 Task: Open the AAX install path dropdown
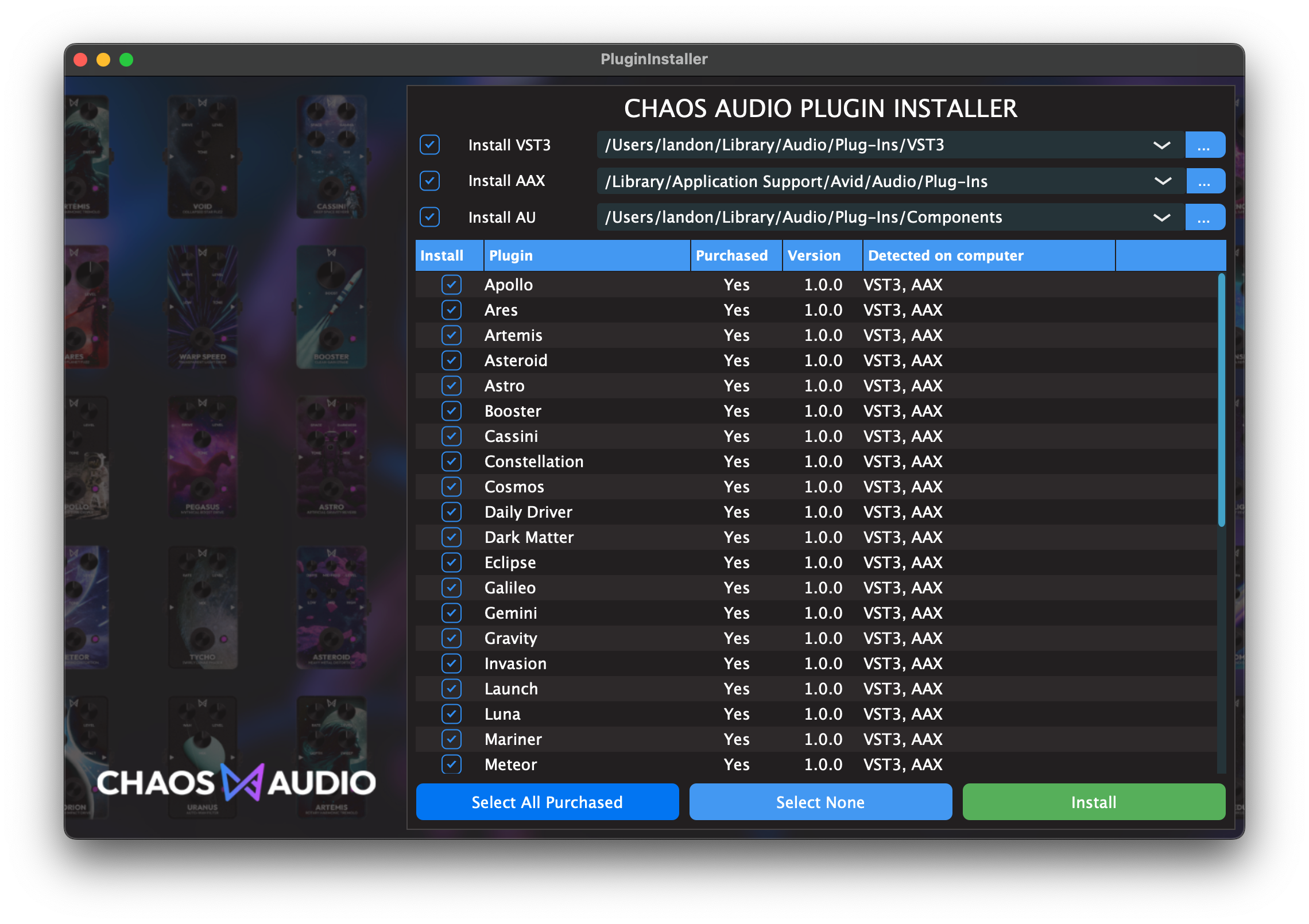(x=1161, y=181)
